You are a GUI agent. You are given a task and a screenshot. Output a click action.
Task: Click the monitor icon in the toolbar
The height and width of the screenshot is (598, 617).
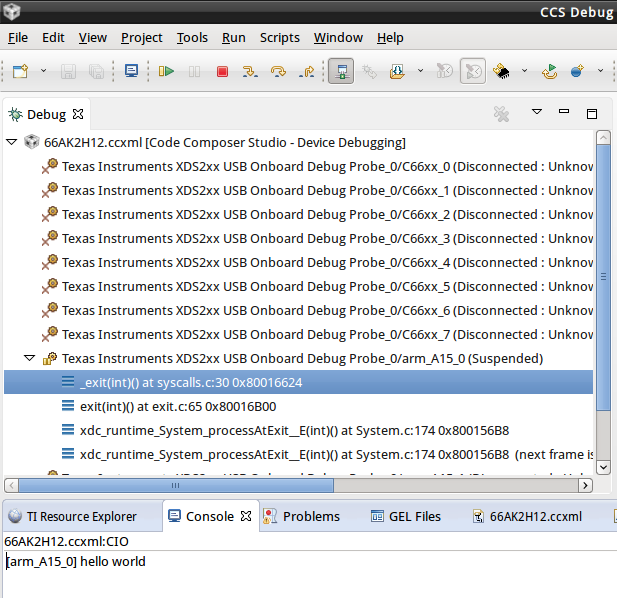point(131,71)
